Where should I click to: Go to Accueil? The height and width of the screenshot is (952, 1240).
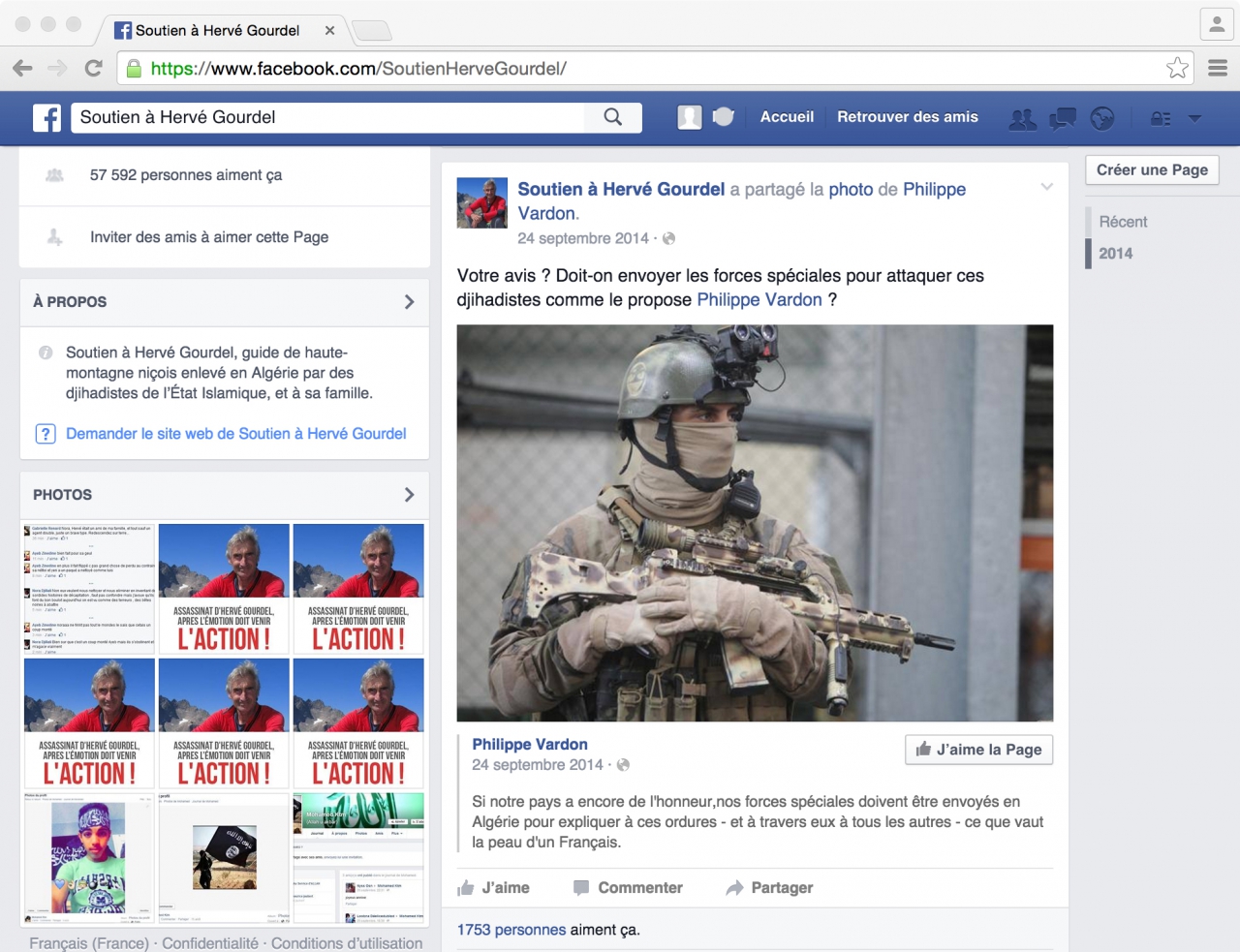[787, 117]
